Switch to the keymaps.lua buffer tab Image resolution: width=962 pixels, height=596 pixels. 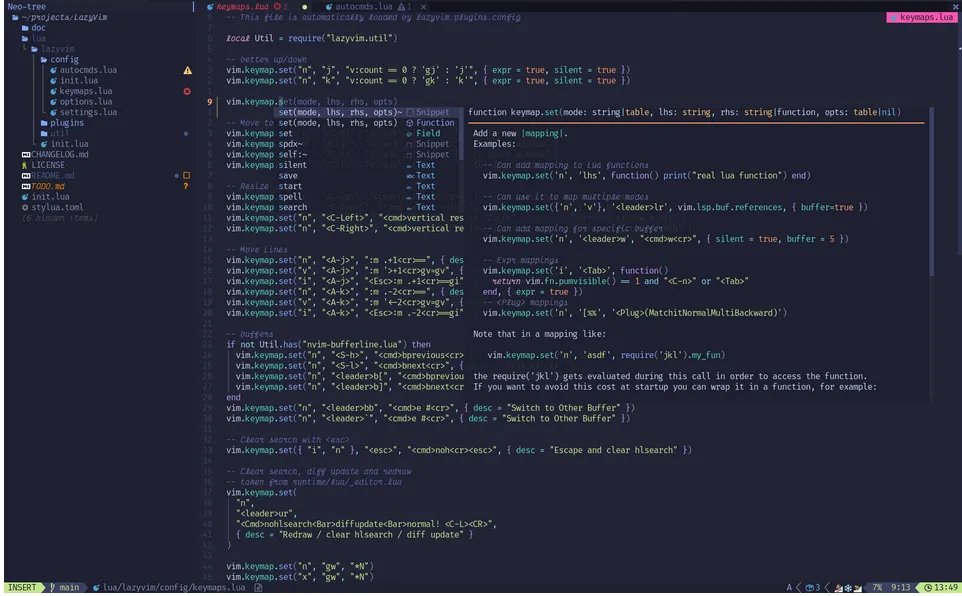click(242, 7)
